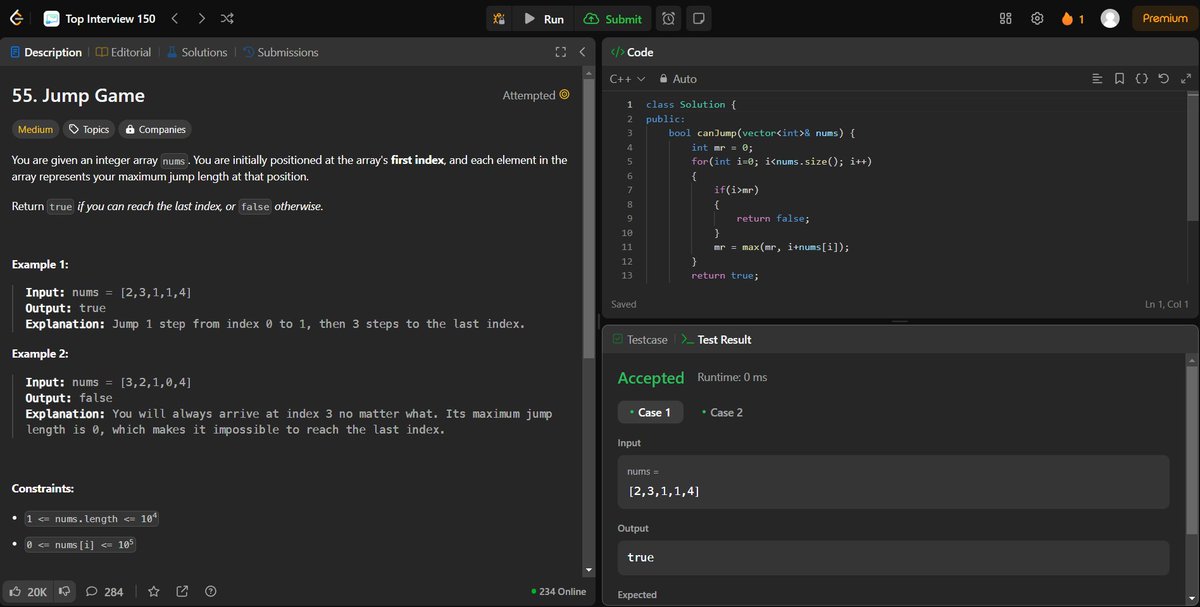Image resolution: width=1200 pixels, height=607 pixels.
Task: Open the settings gear
Action: tap(1037, 19)
